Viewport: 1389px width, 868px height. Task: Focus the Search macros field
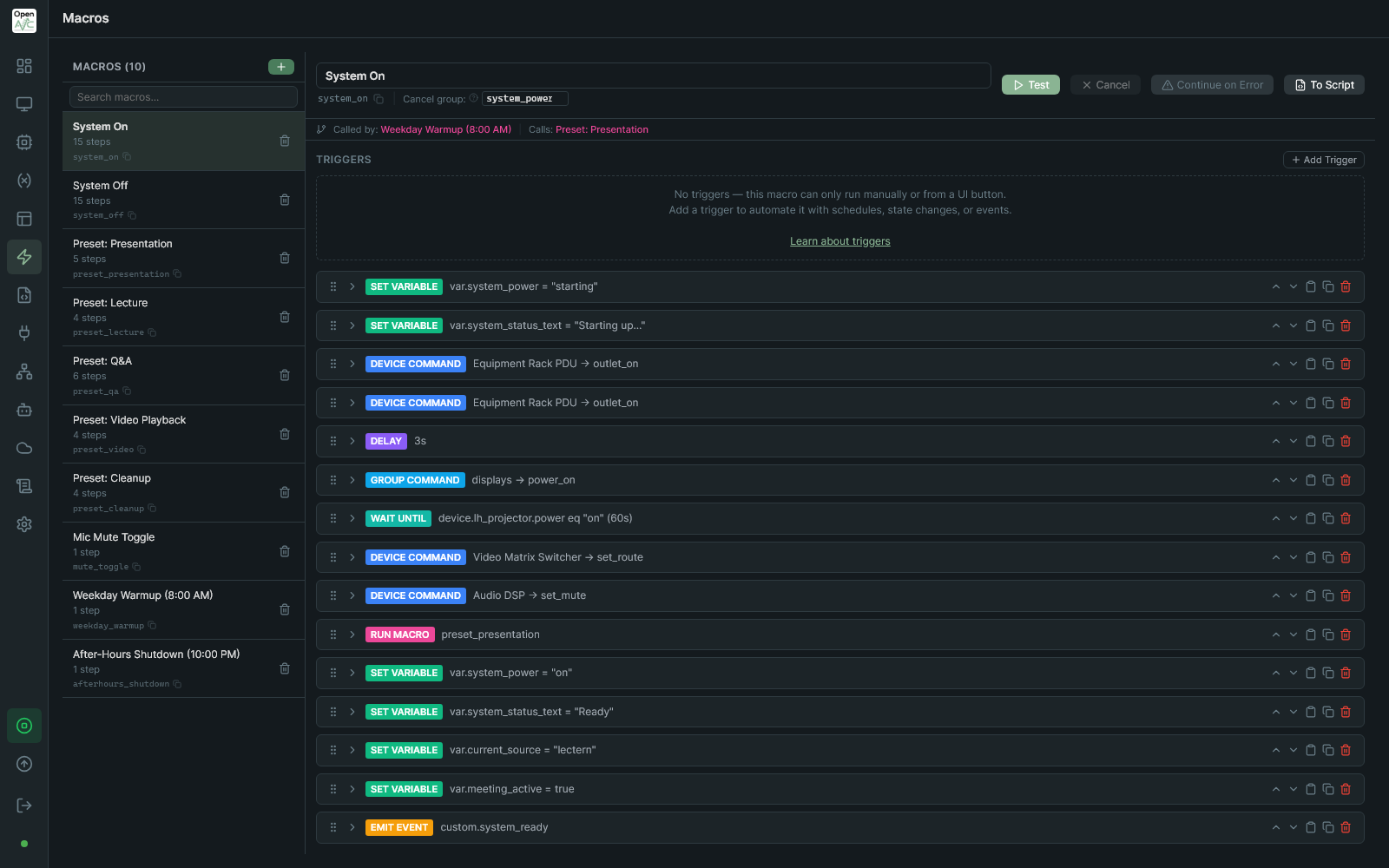[183, 96]
